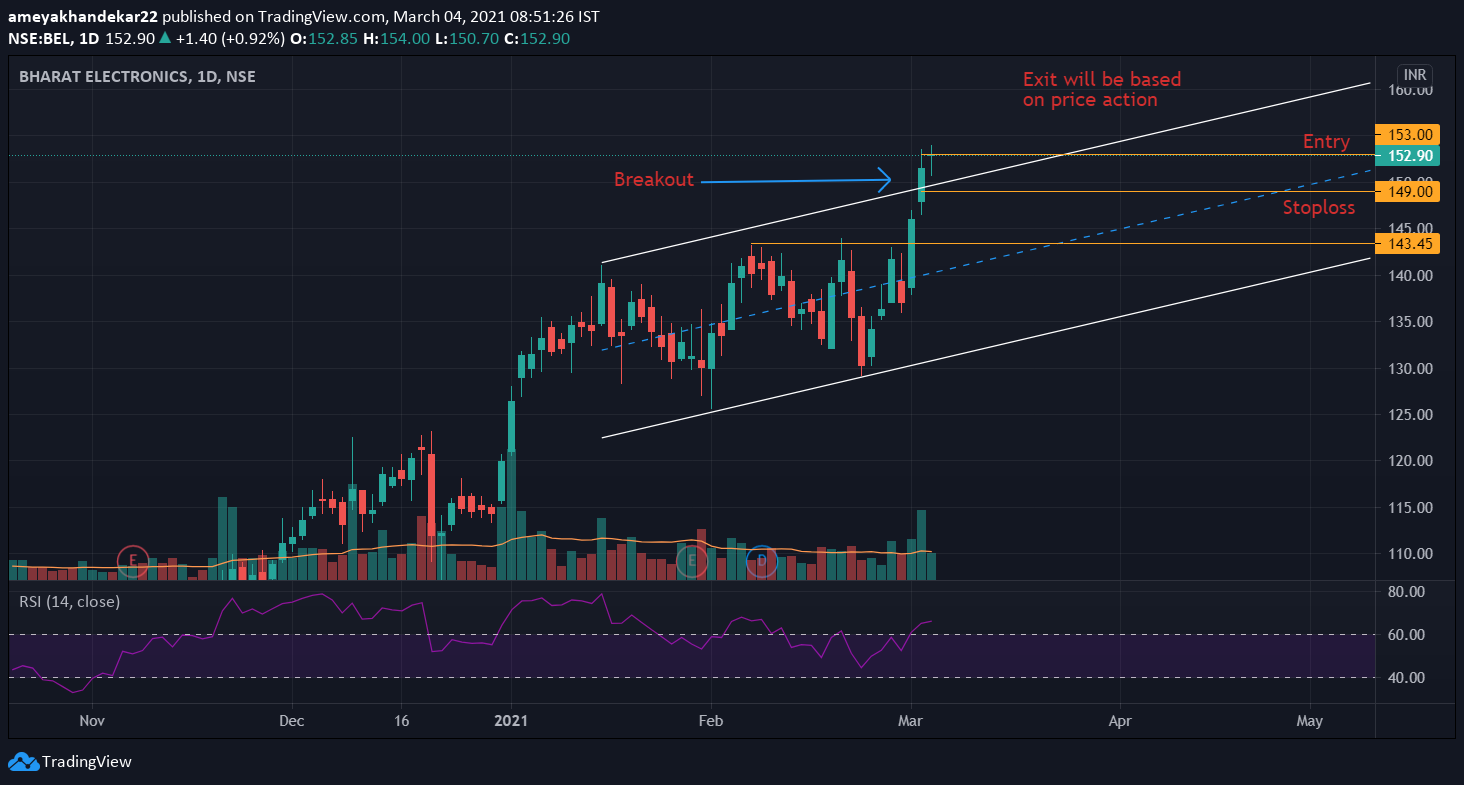
Task: Click the 'BHARAT ELECTRONICS, 1D, NSE' title
Action: pos(137,76)
